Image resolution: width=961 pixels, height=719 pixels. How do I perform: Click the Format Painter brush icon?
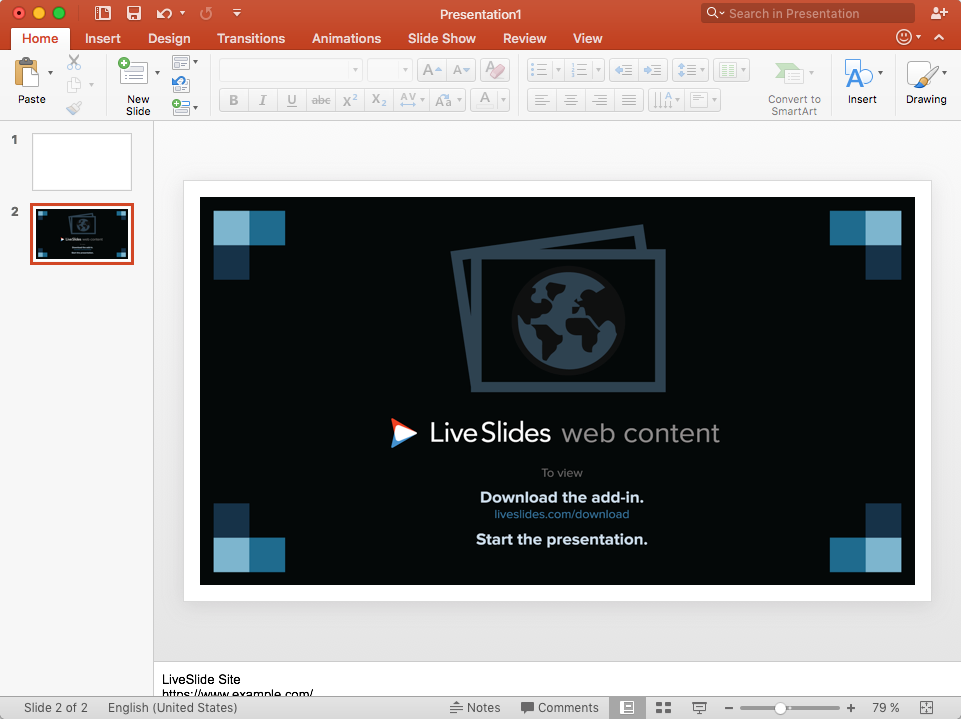[x=74, y=108]
